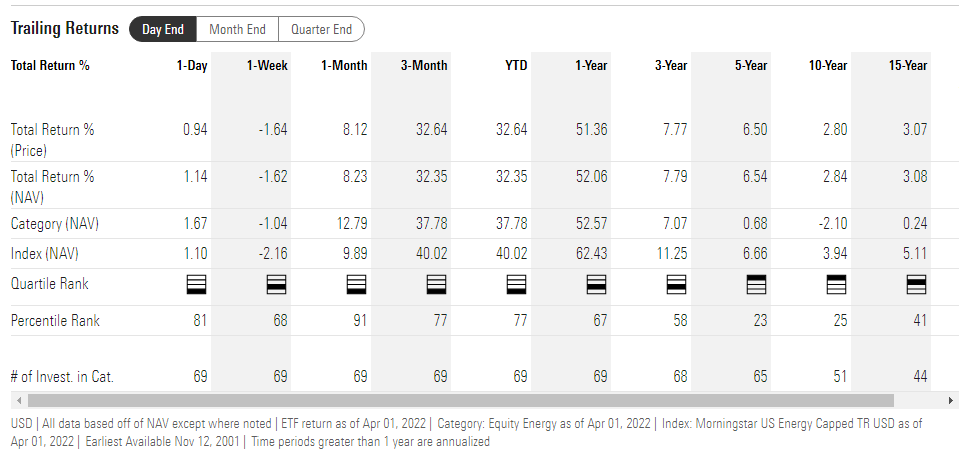The image size is (963, 457).
Task: Click the 3-Year column header
Action: 671,66
